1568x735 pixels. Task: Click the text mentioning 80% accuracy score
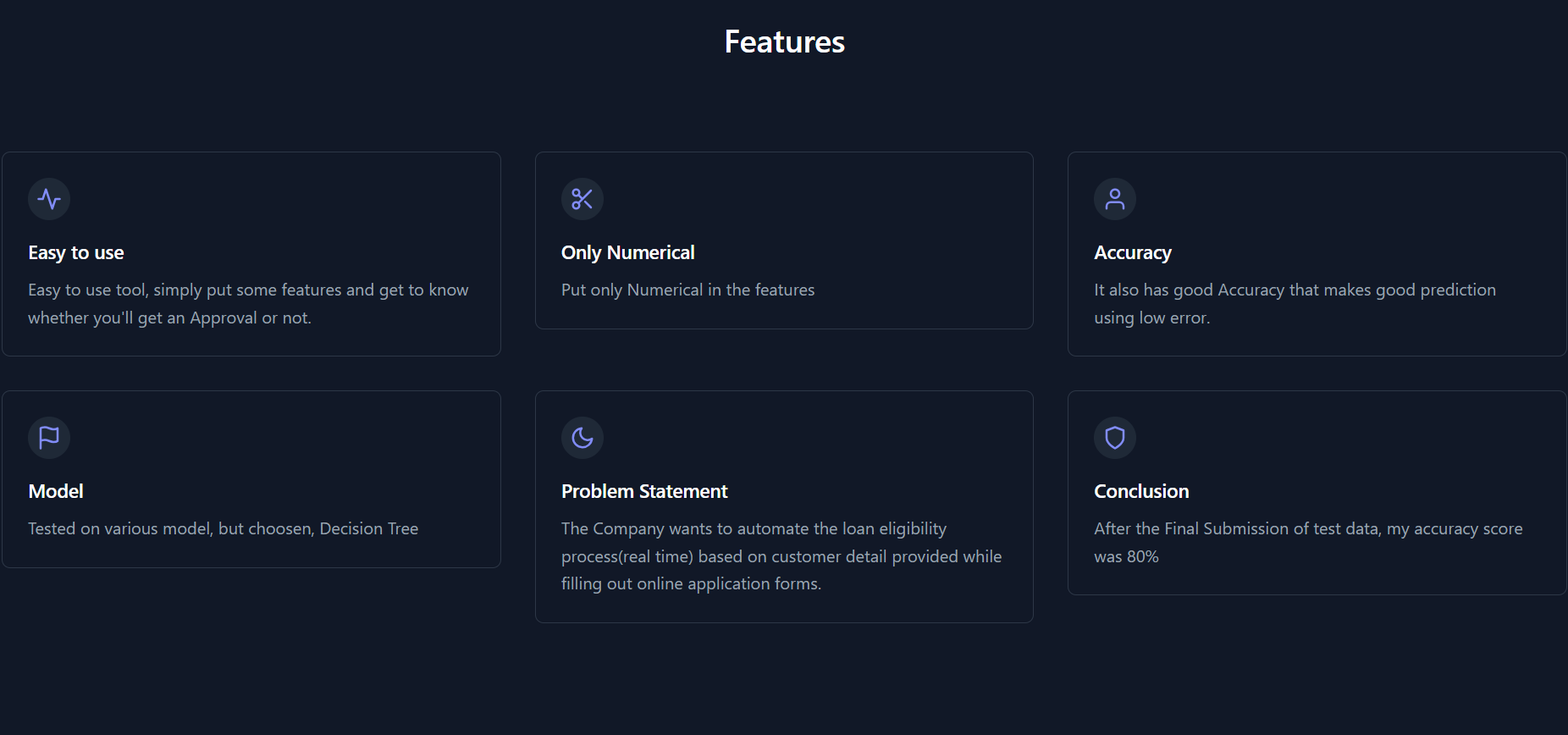click(1308, 542)
